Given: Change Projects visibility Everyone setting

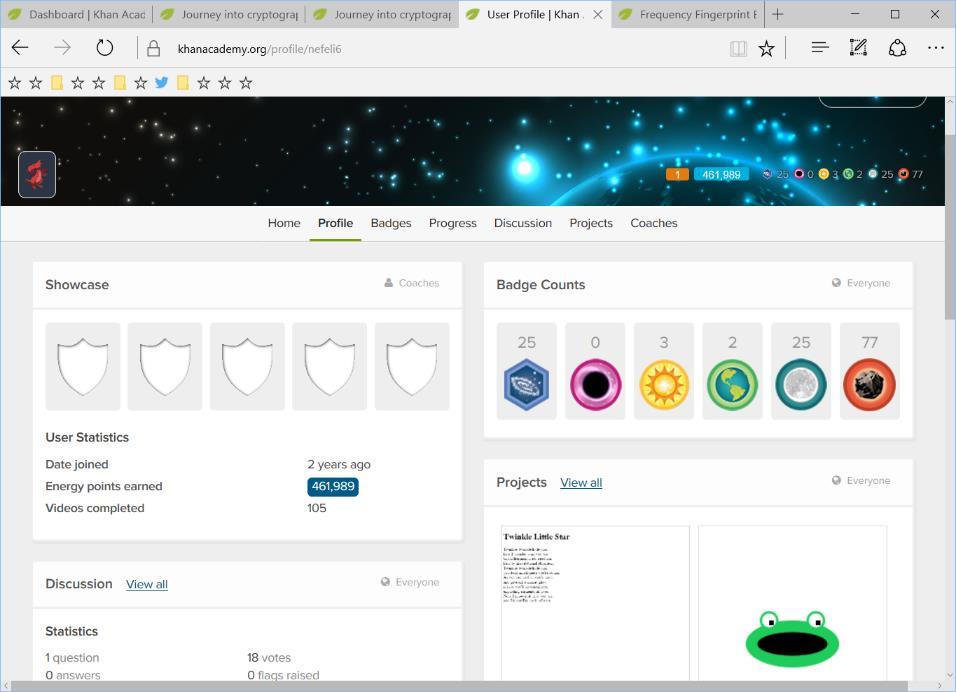Looking at the screenshot, I should [861, 480].
